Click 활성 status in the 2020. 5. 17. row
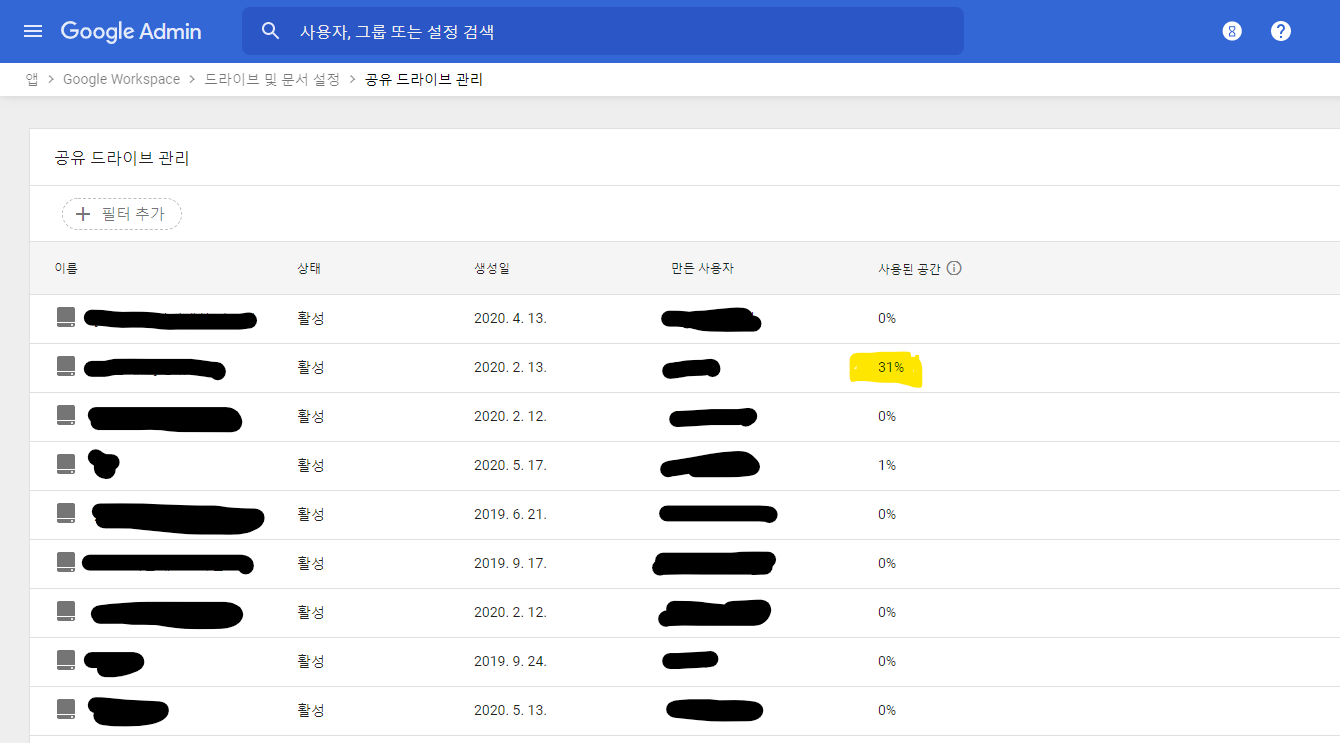The image size is (1340, 743). [311, 465]
